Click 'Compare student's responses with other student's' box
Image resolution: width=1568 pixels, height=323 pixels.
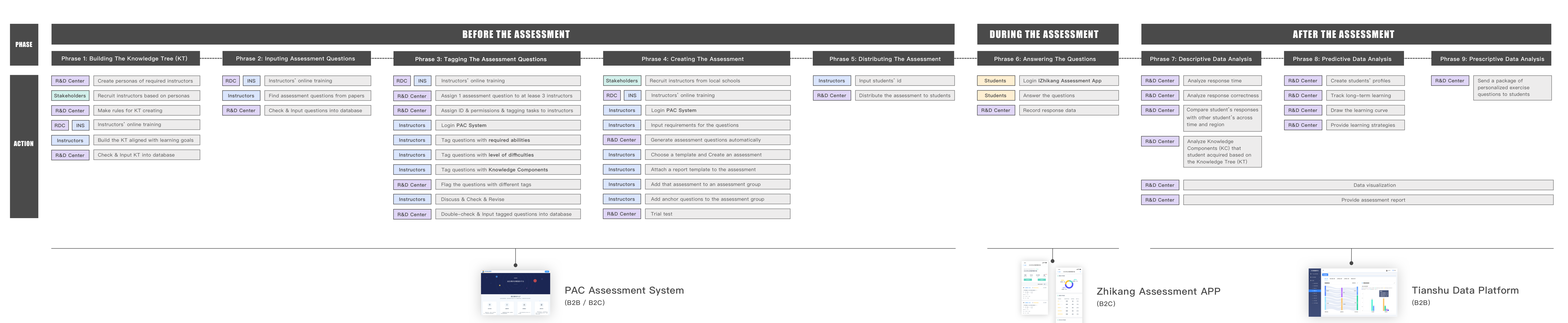1222,118
